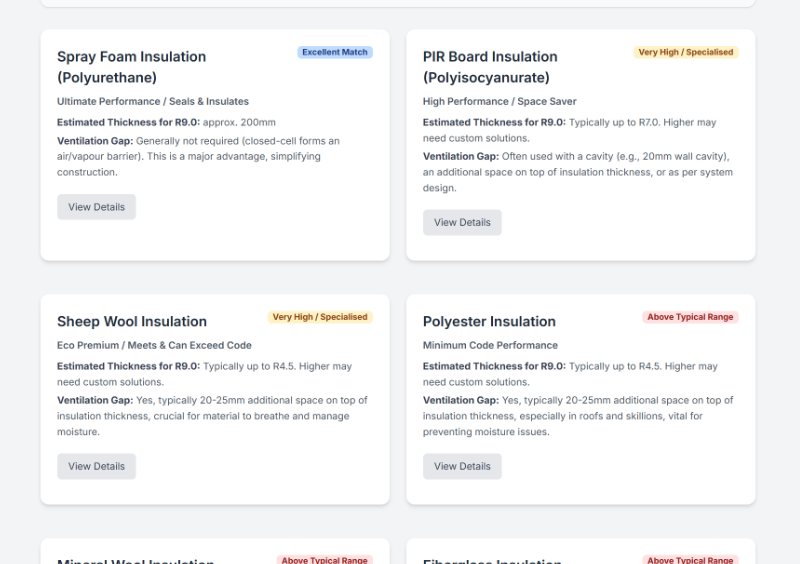The height and width of the screenshot is (564, 800).
Task: Click the PIR Board Ventilation Gap description
Action: coord(579,172)
